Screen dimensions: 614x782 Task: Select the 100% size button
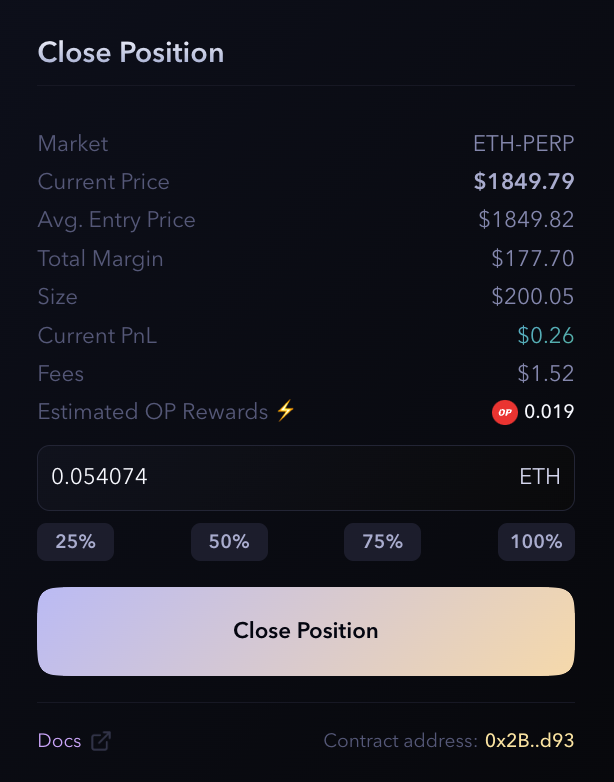tap(536, 542)
